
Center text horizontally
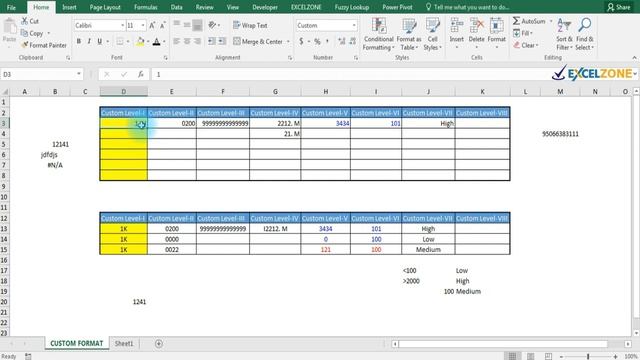(187, 41)
